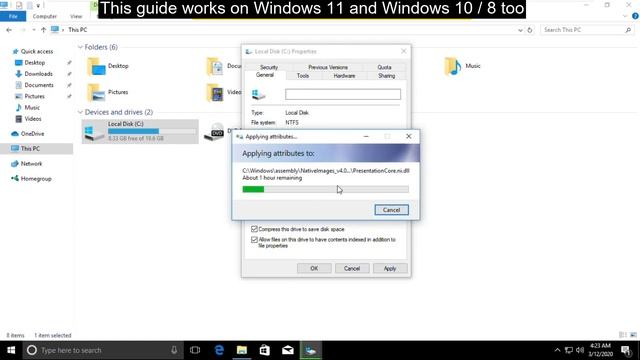Select the Pictures folder icon in Folders
This screenshot has height=360, width=640.
click(96, 93)
